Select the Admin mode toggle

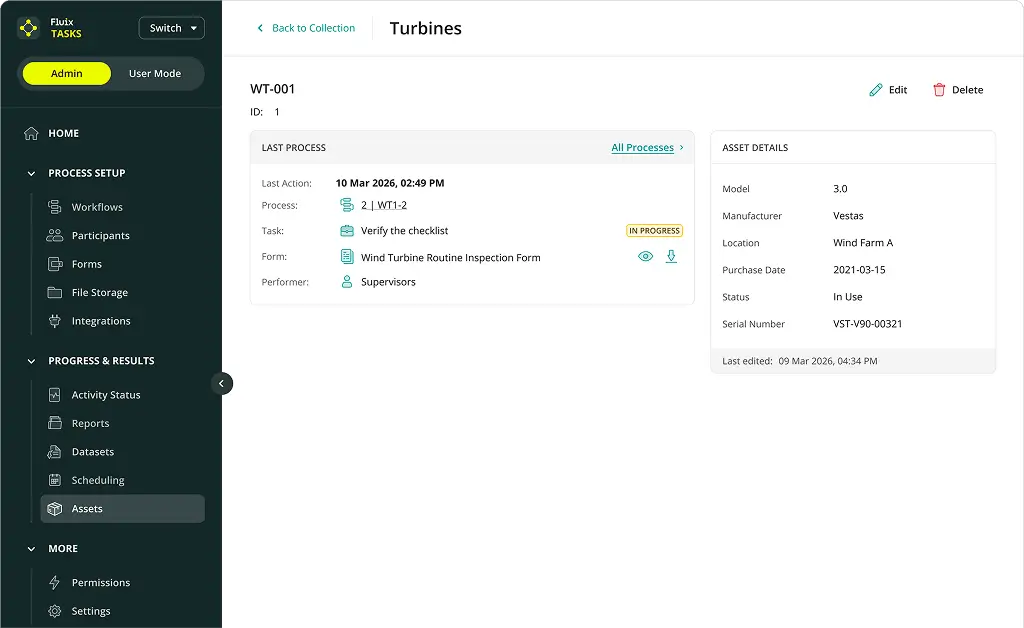click(67, 74)
